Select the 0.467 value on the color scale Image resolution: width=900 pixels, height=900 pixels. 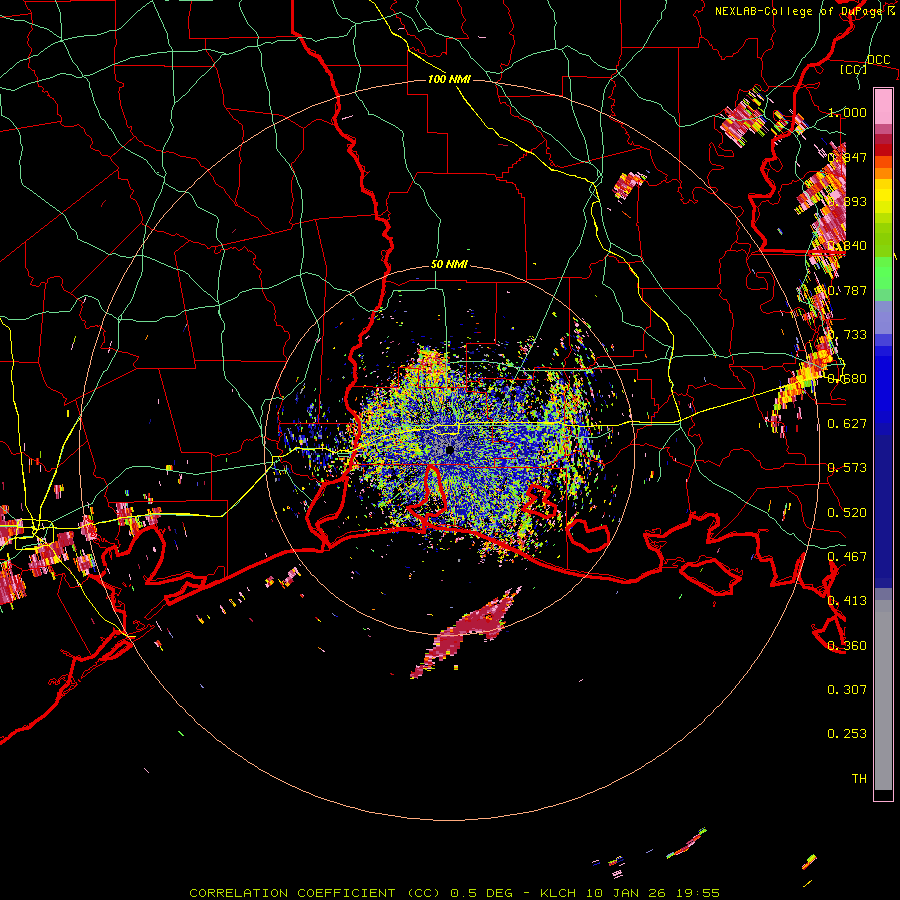pyautogui.click(x=847, y=557)
